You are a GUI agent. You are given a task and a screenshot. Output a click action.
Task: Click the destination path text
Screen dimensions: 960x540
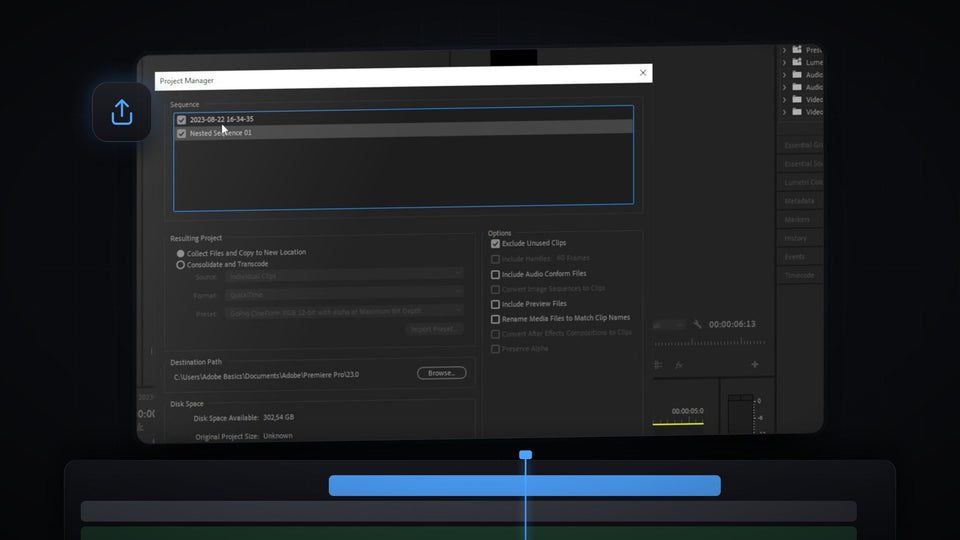(266, 375)
